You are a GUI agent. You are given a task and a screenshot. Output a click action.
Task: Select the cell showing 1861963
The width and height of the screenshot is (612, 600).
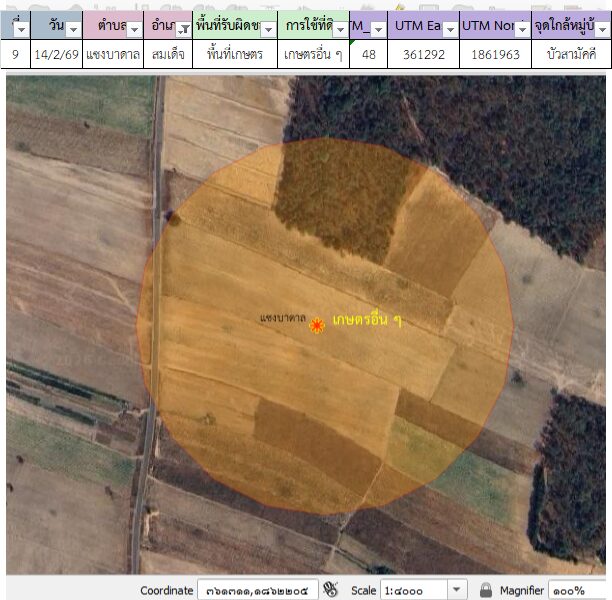click(x=495, y=55)
